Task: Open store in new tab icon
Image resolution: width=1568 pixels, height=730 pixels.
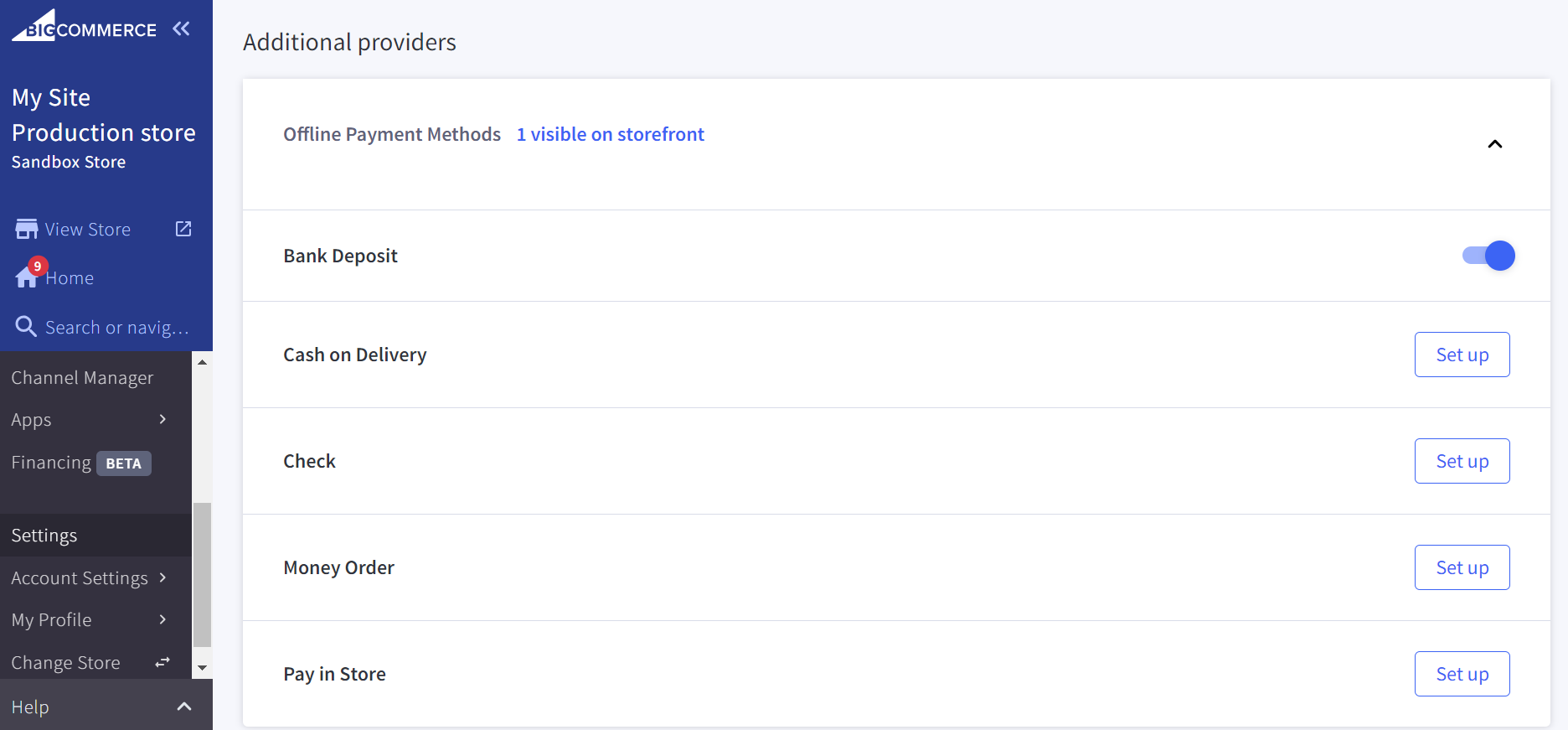Action: 183,229
